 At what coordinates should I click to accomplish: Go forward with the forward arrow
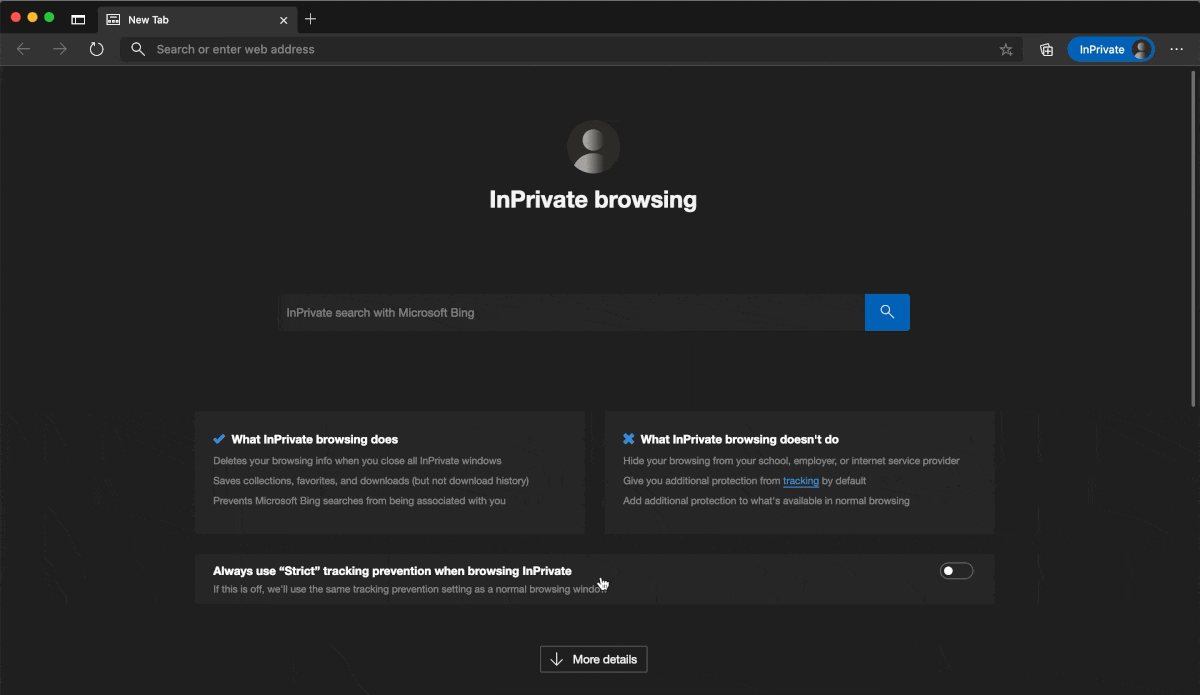(60, 49)
